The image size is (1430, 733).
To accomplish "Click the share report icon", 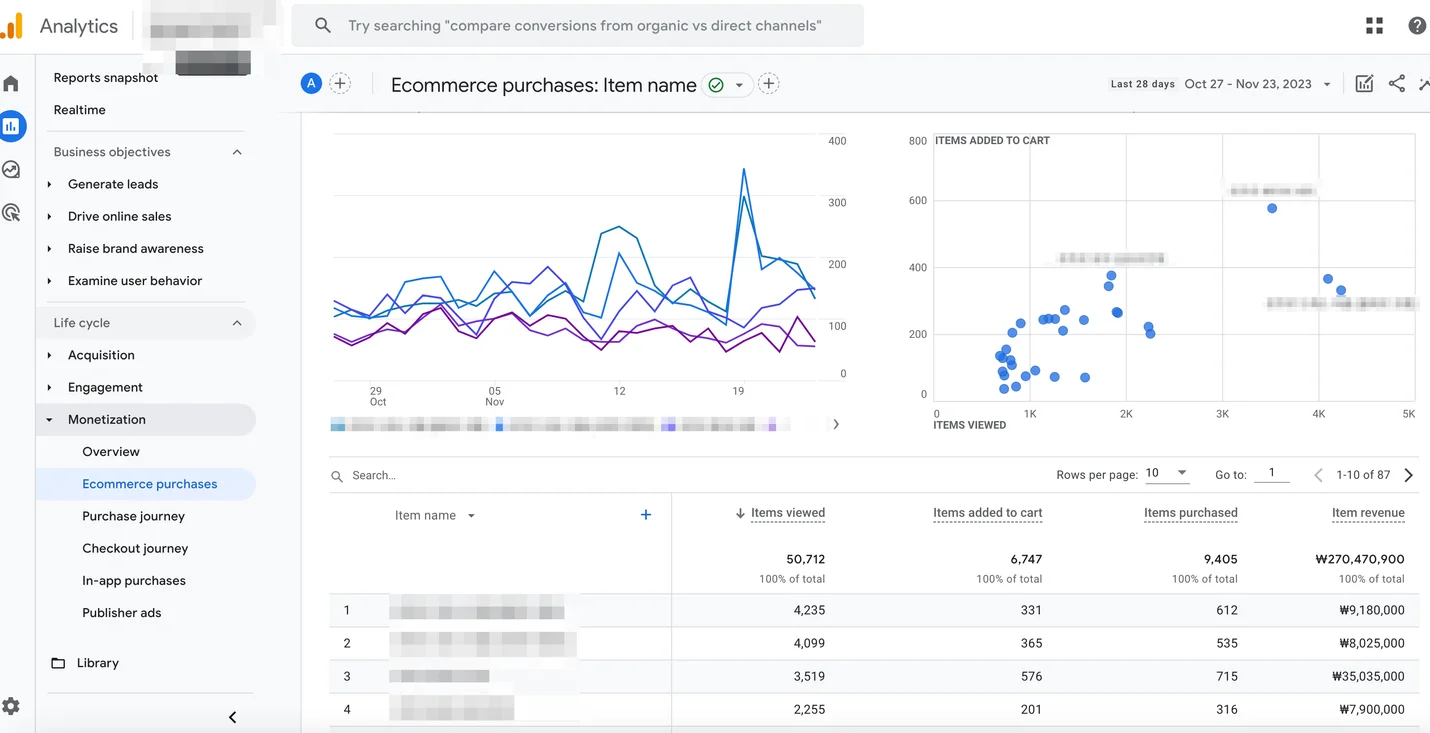I will pyautogui.click(x=1396, y=84).
